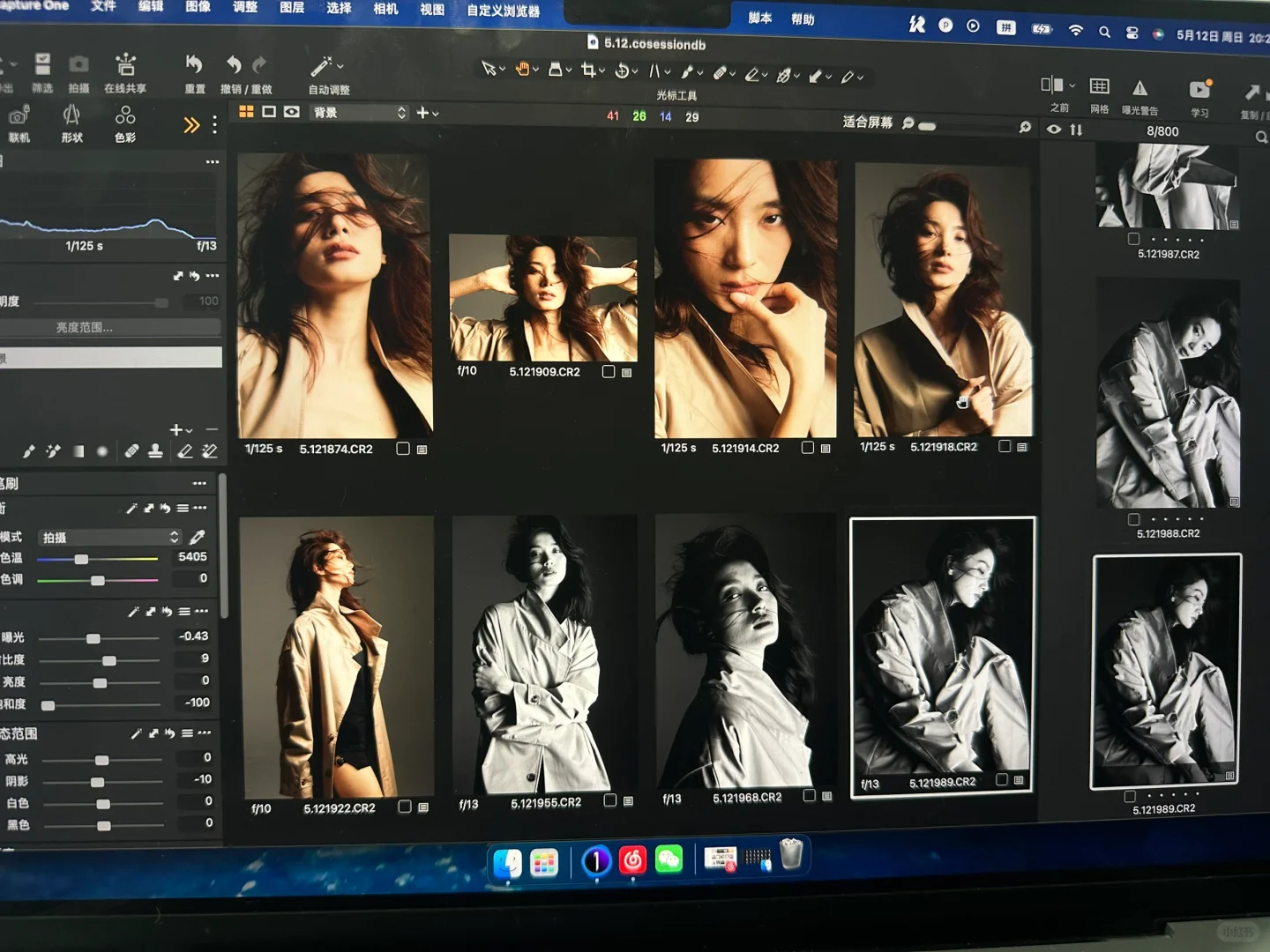Screen dimensions: 1270x952
Task: Click browser sort arrows icon
Action: click(x=1076, y=130)
